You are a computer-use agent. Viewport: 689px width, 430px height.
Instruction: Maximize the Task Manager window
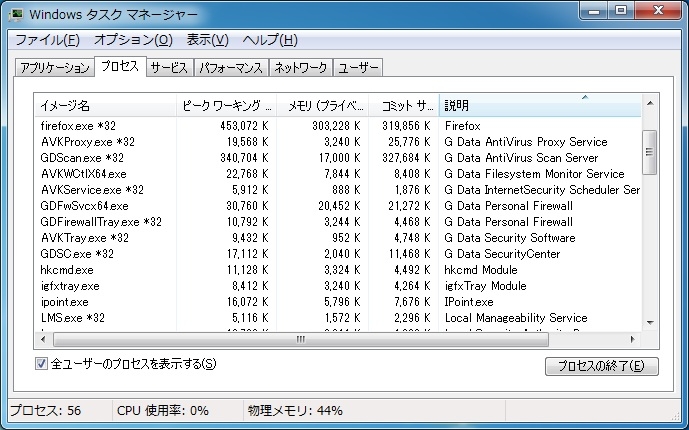coord(621,11)
